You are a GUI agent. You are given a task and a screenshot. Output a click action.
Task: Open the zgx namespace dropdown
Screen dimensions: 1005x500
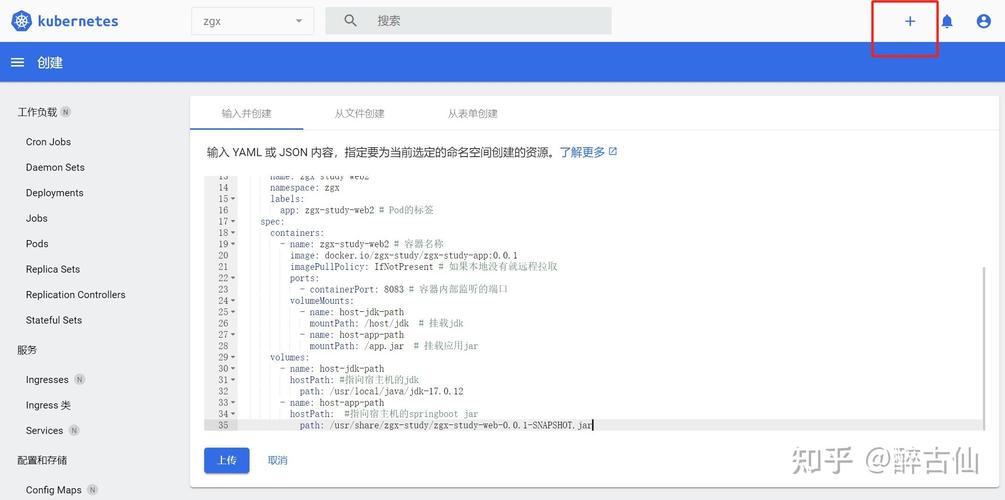click(x=253, y=21)
